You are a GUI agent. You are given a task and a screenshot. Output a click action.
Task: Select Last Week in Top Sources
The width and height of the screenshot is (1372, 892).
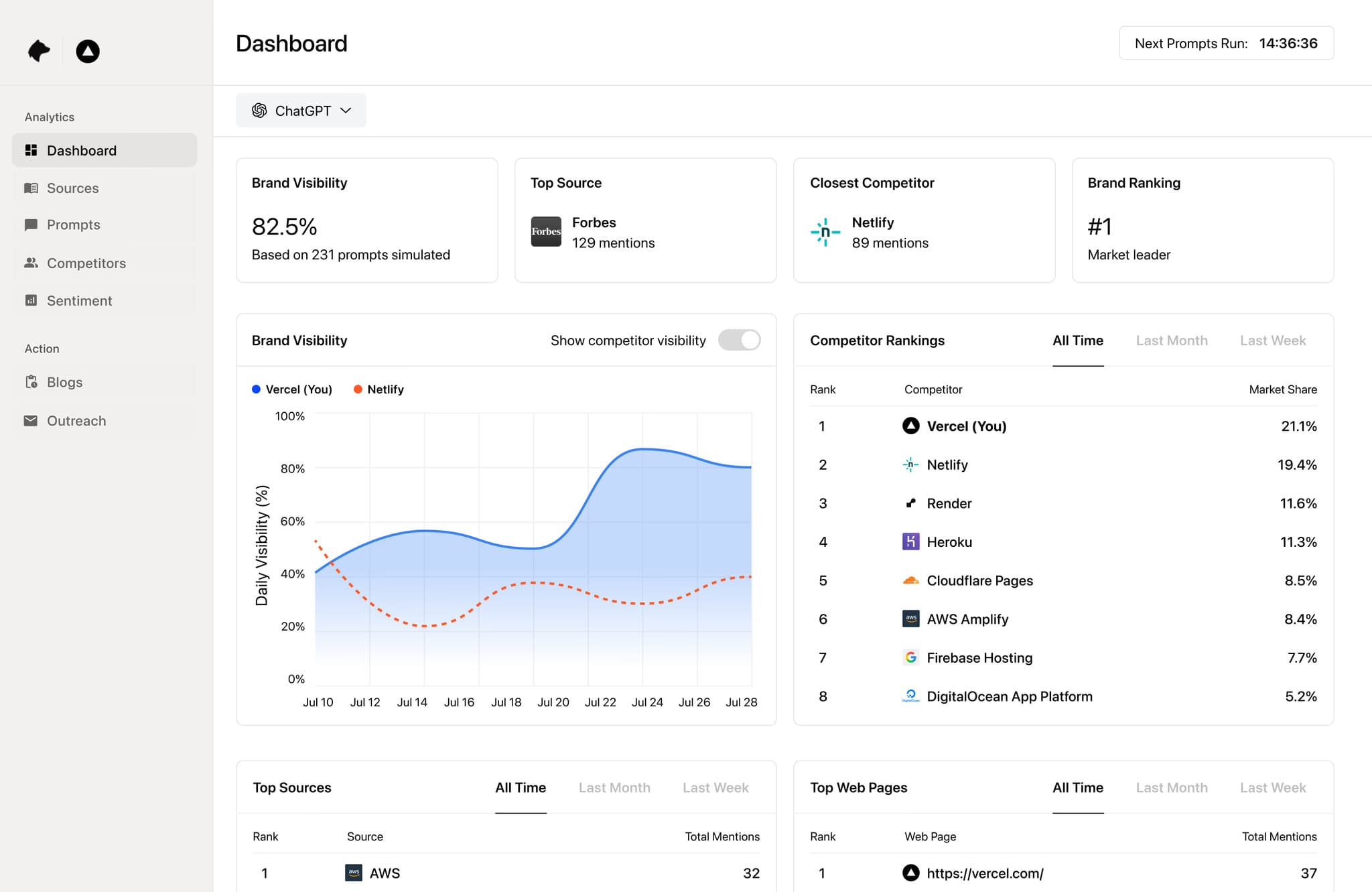click(x=715, y=787)
